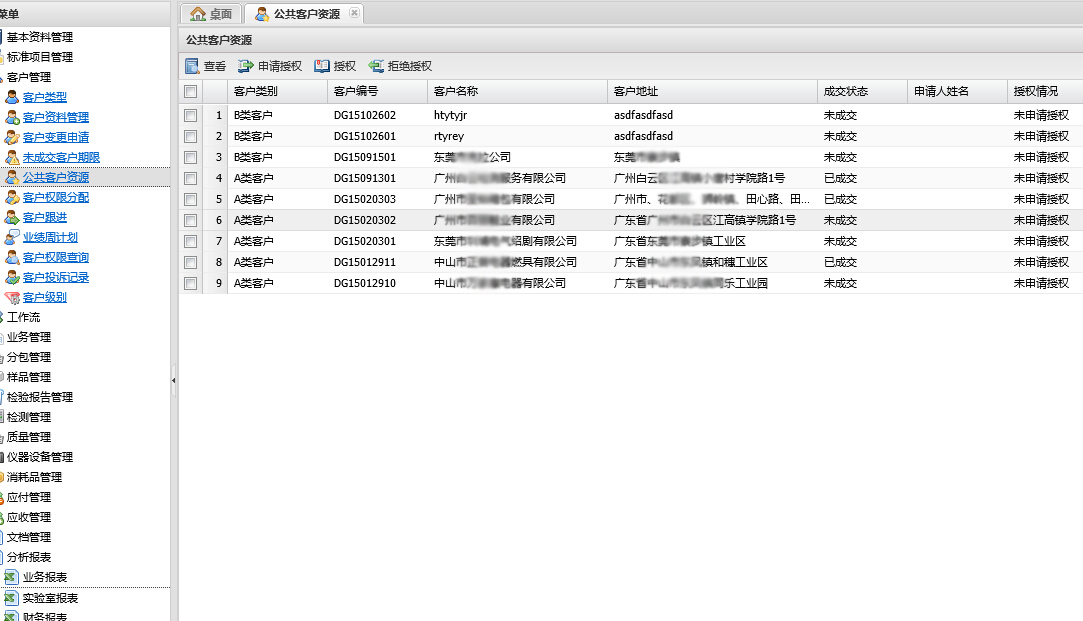Switch to the 桌面 tab
This screenshot has width=1083, height=621.
tap(211, 14)
